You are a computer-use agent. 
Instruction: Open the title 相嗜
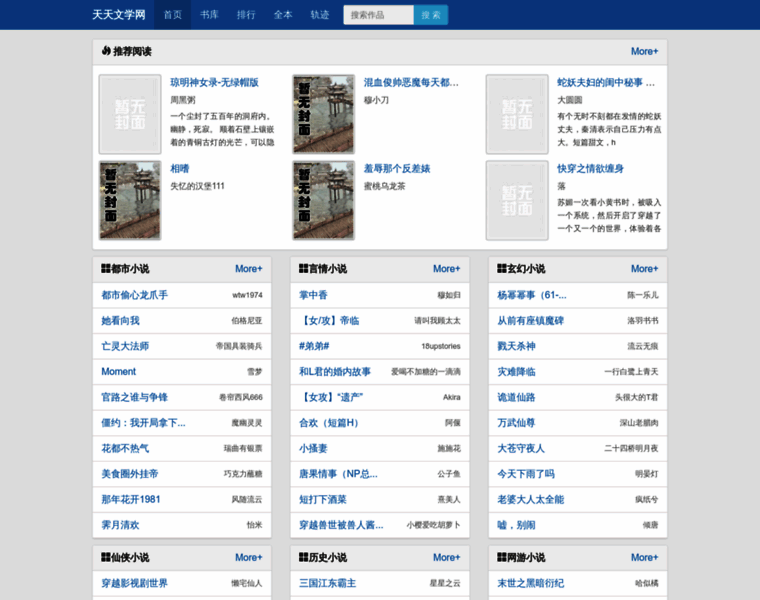click(180, 169)
